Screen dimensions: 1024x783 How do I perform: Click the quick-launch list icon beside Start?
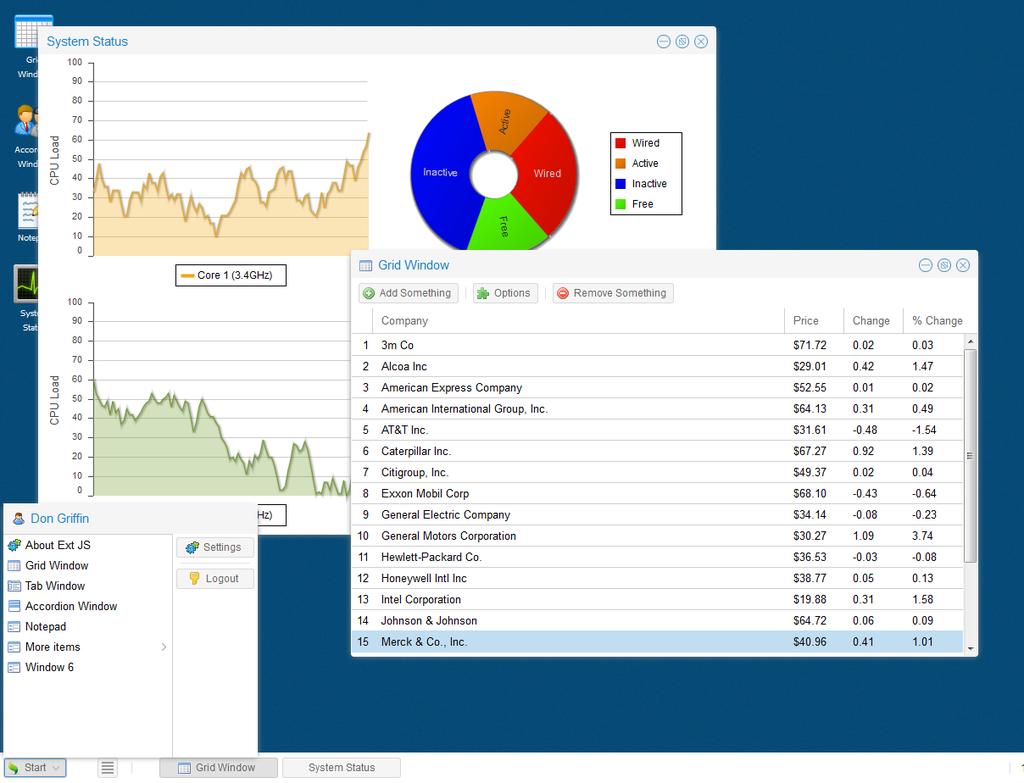tap(108, 767)
